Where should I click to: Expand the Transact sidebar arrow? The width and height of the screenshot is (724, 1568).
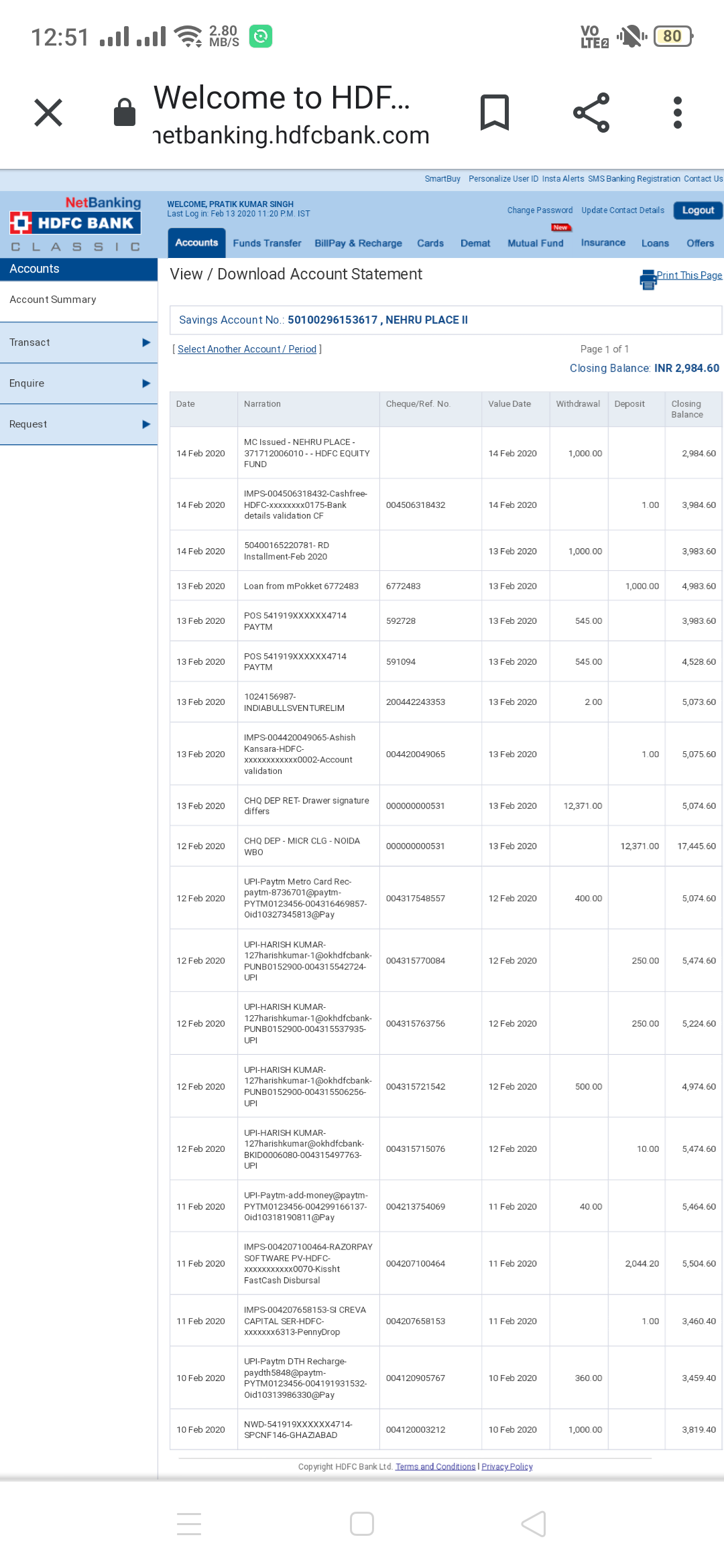146,342
